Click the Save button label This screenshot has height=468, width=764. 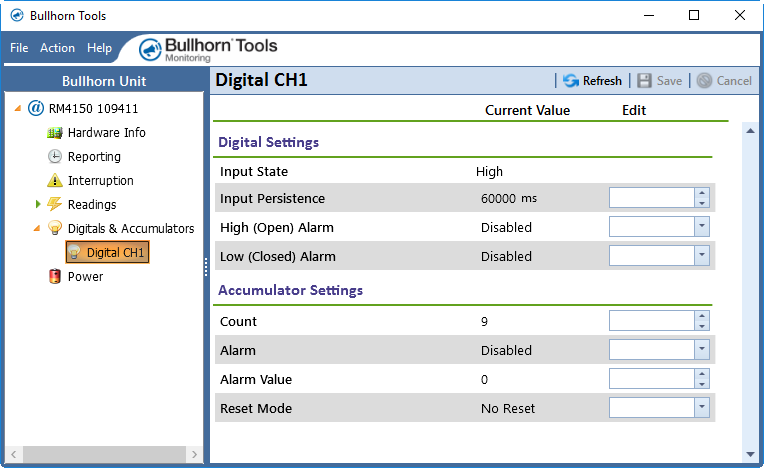(x=669, y=80)
